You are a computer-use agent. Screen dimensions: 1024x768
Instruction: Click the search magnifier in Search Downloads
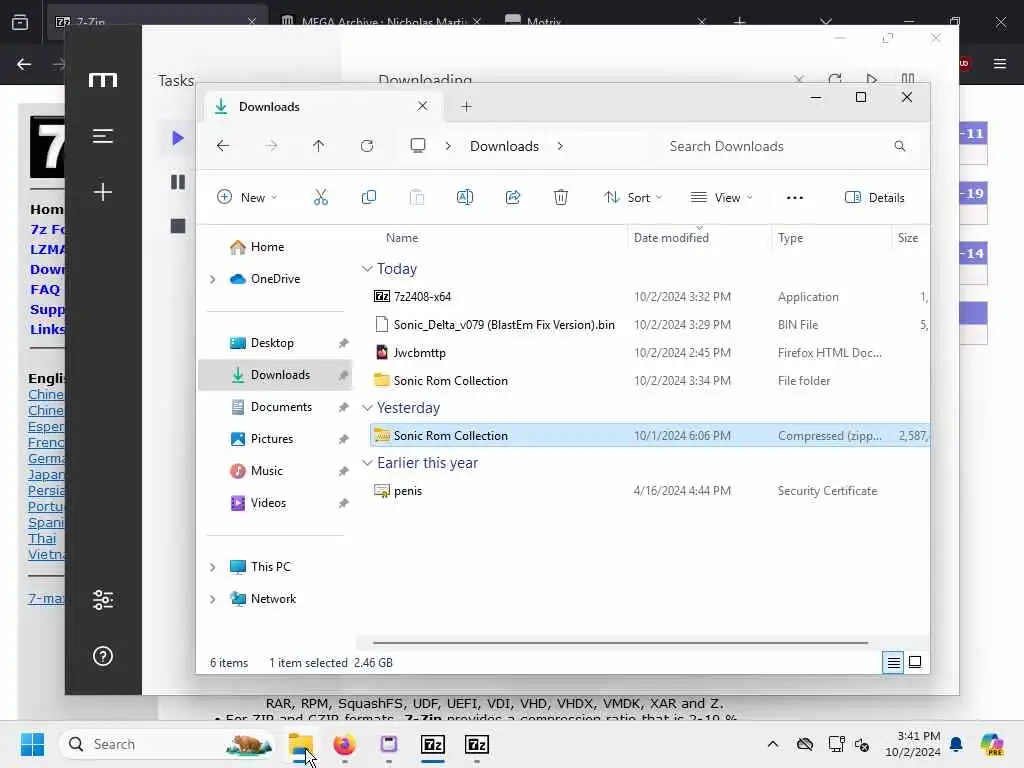[x=900, y=146]
